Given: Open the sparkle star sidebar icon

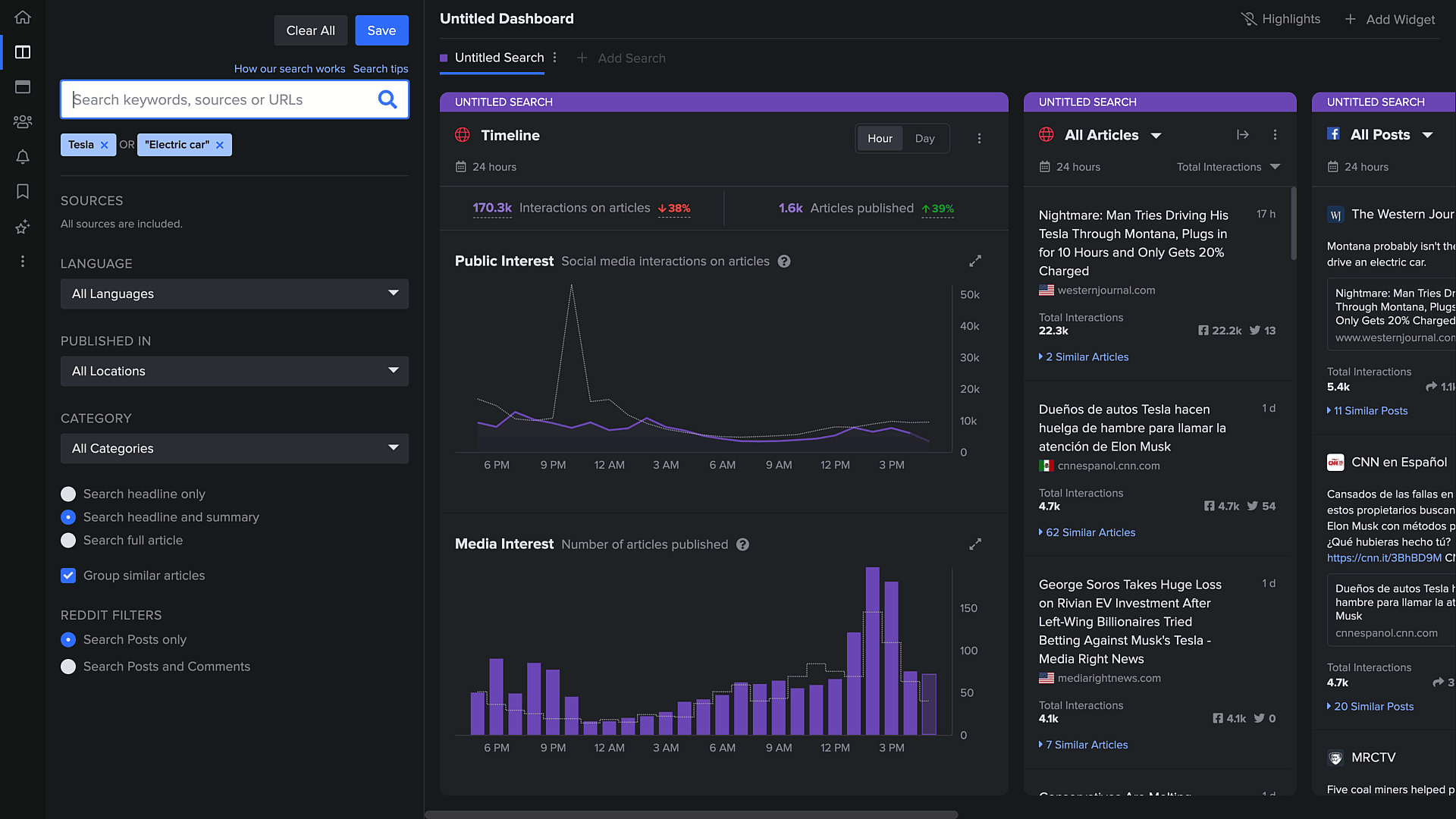Looking at the screenshot, I should click(23, 226).
